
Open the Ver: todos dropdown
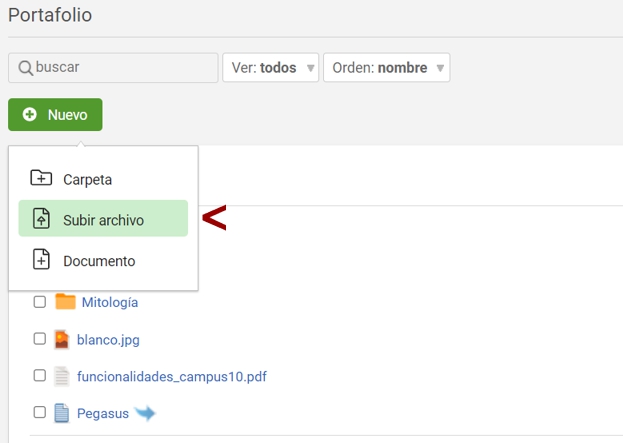270,68
